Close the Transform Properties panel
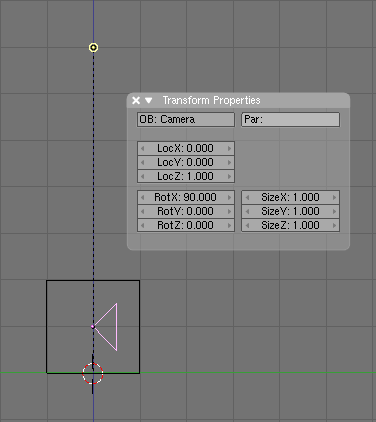 136,100
